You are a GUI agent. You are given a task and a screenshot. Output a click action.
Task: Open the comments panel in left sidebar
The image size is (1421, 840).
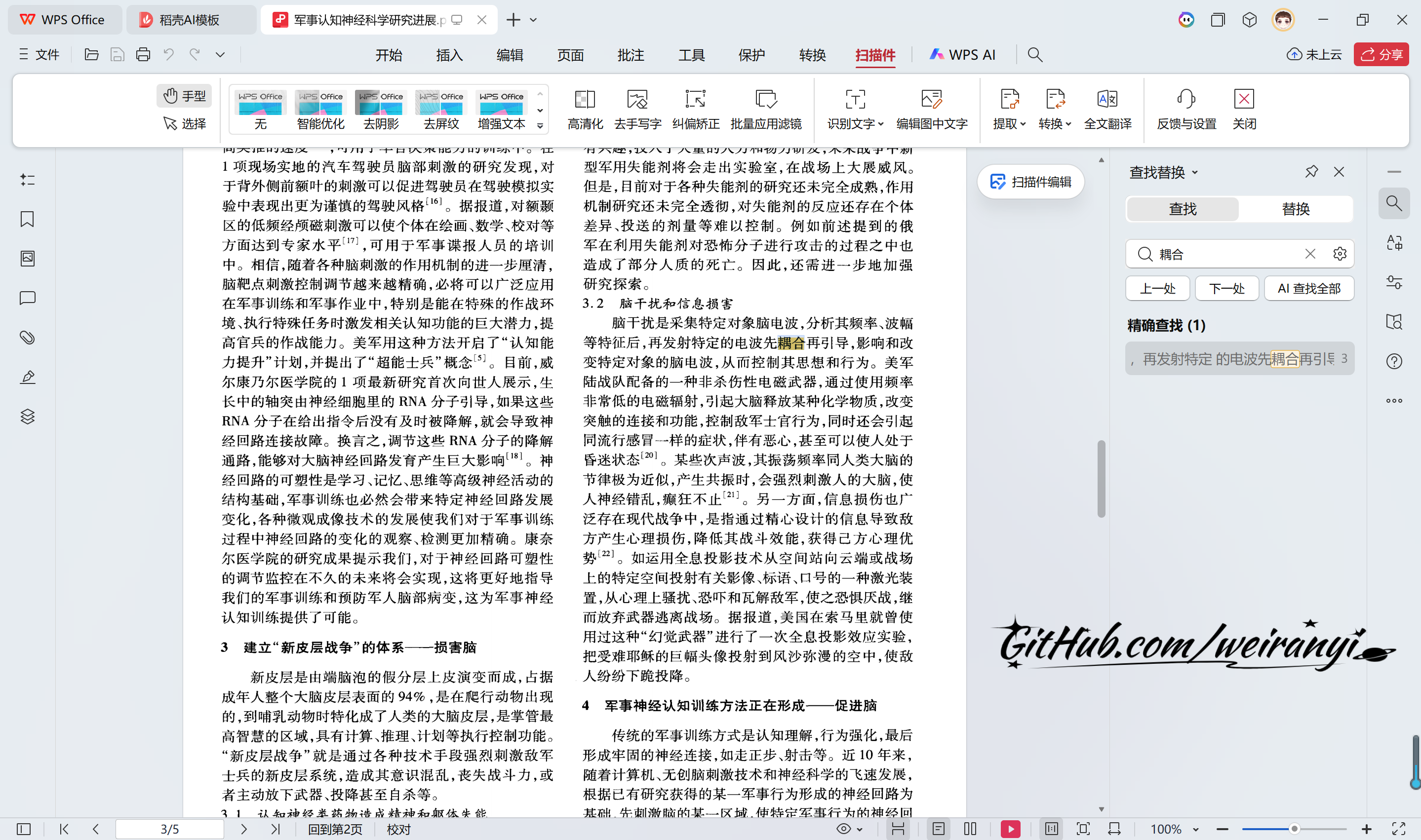27,298
